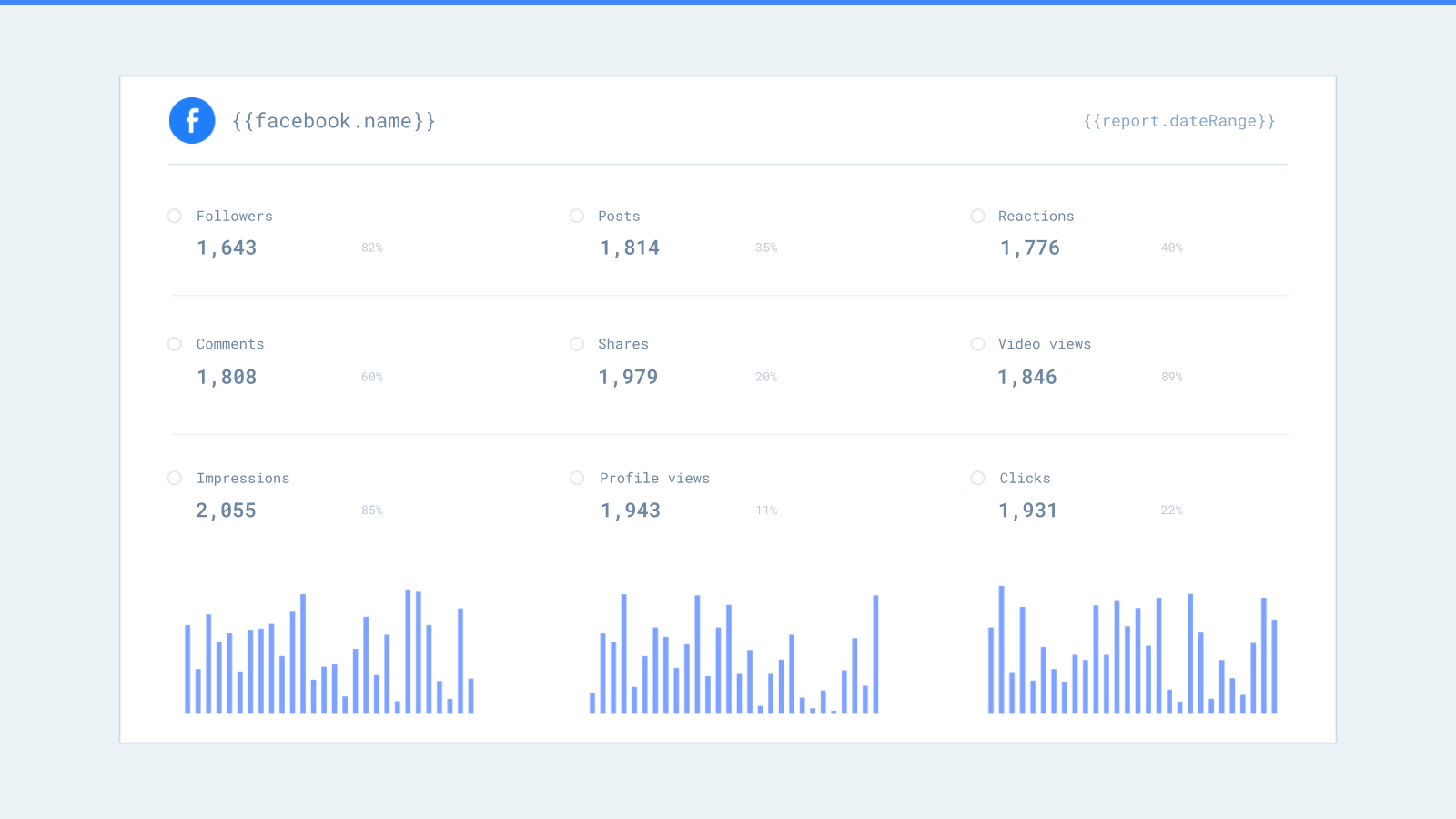Click the 20% Shares percentage

[x=766, y=377]
